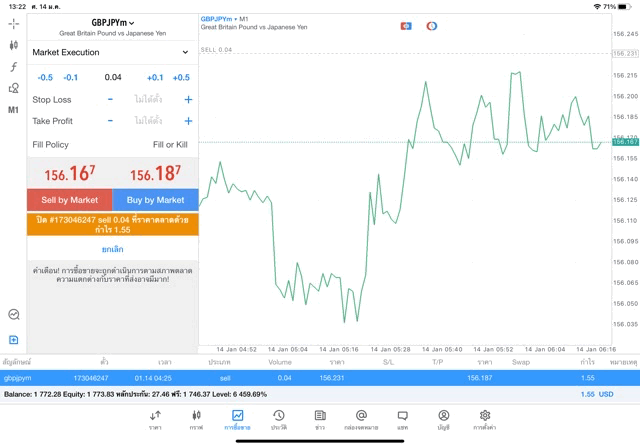The image size is (640, 447).
Task: Click the current price 156.187 cell
Action: click(x=480, y=378)
